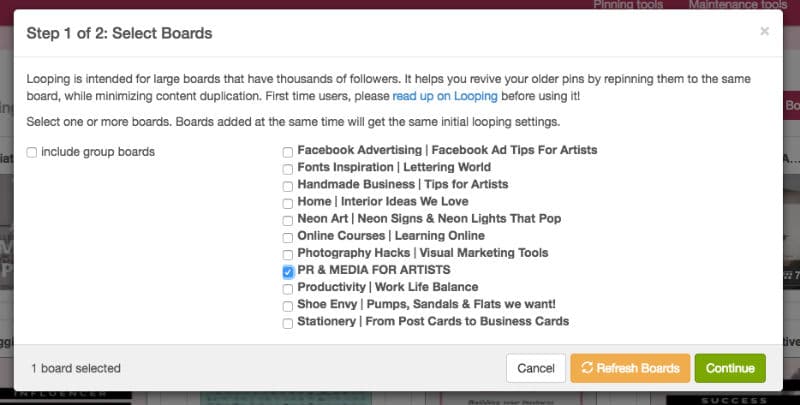Check Fonts Inspiration board checkbox
The width and height of the screenshot is (800, 405).
[288, 169]
